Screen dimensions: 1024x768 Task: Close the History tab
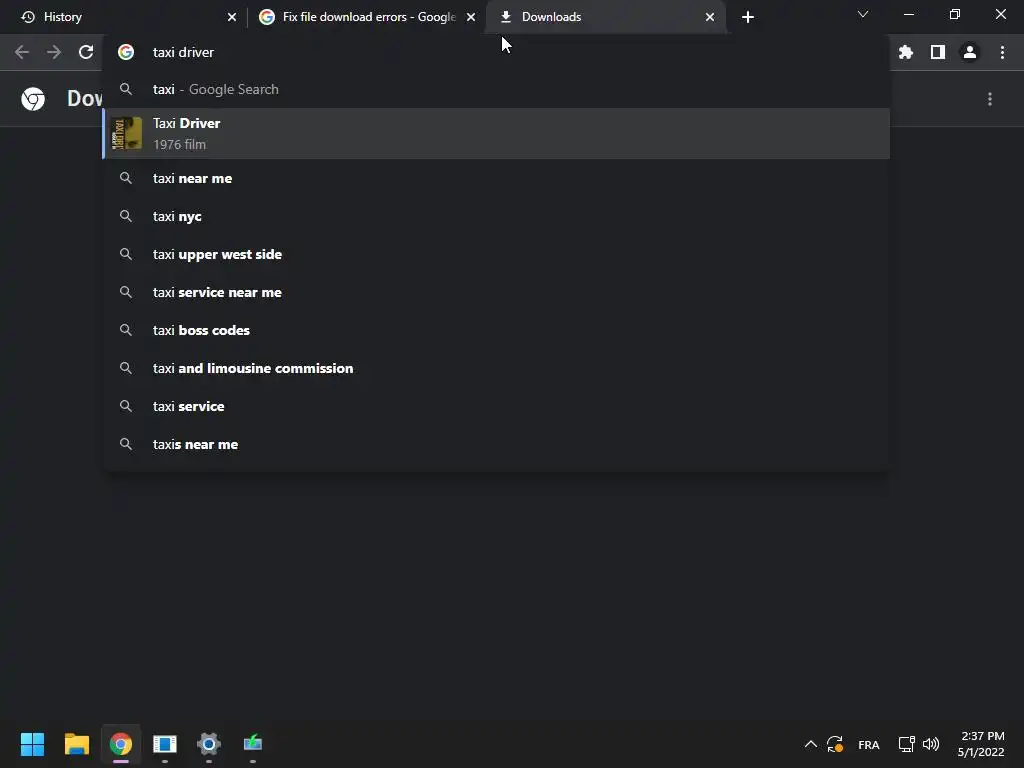point(232,17)
